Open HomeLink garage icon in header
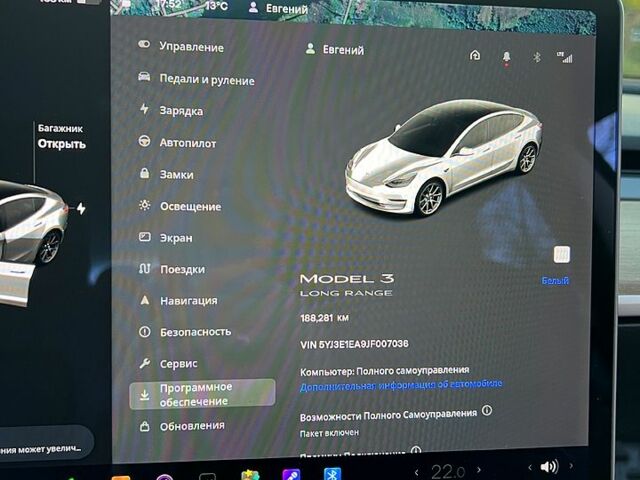This screenshot has height=480, width=640. pyautogui.click(x=475, y=56)
